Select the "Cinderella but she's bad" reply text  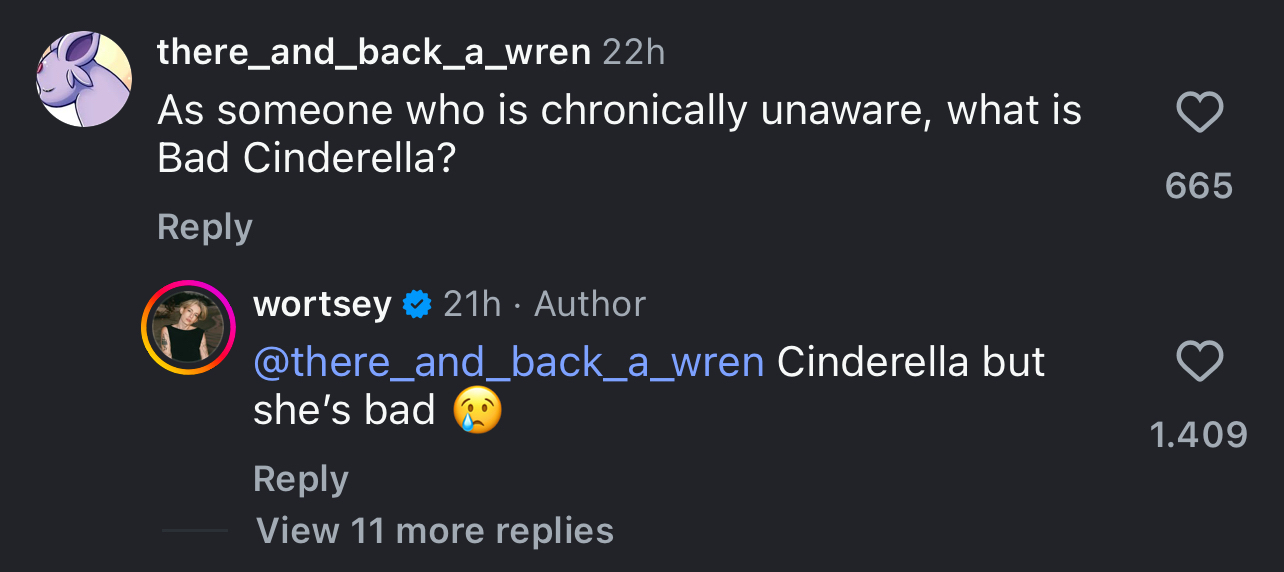910,362
